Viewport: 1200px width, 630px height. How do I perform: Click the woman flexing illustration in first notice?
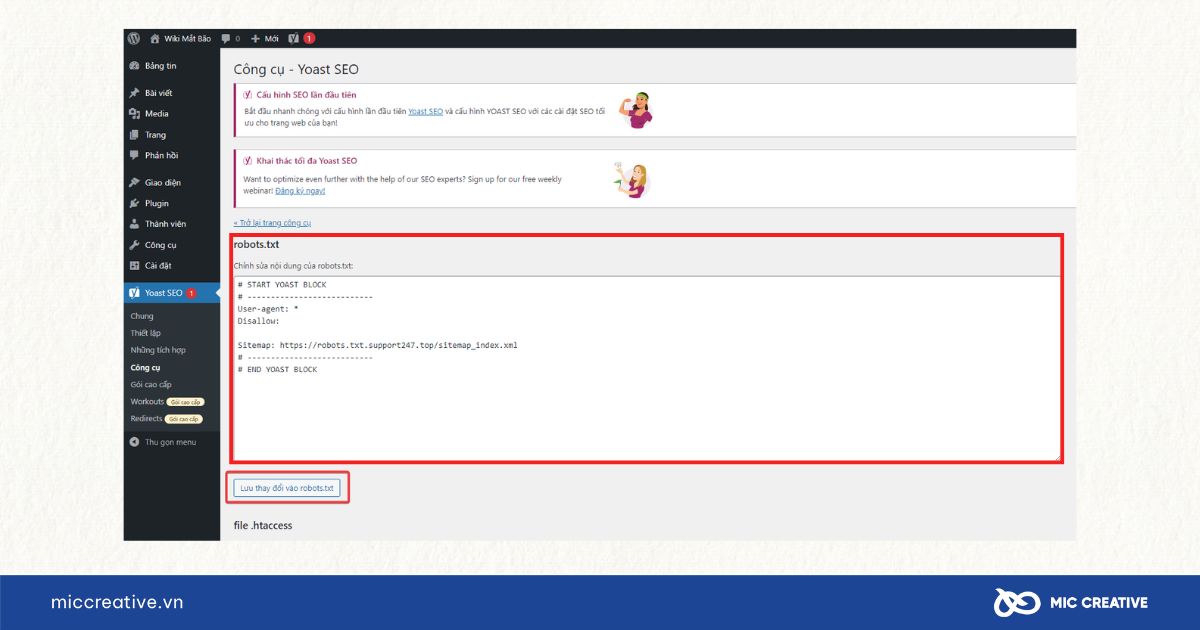pyautogui.click(x=636, y=110)
